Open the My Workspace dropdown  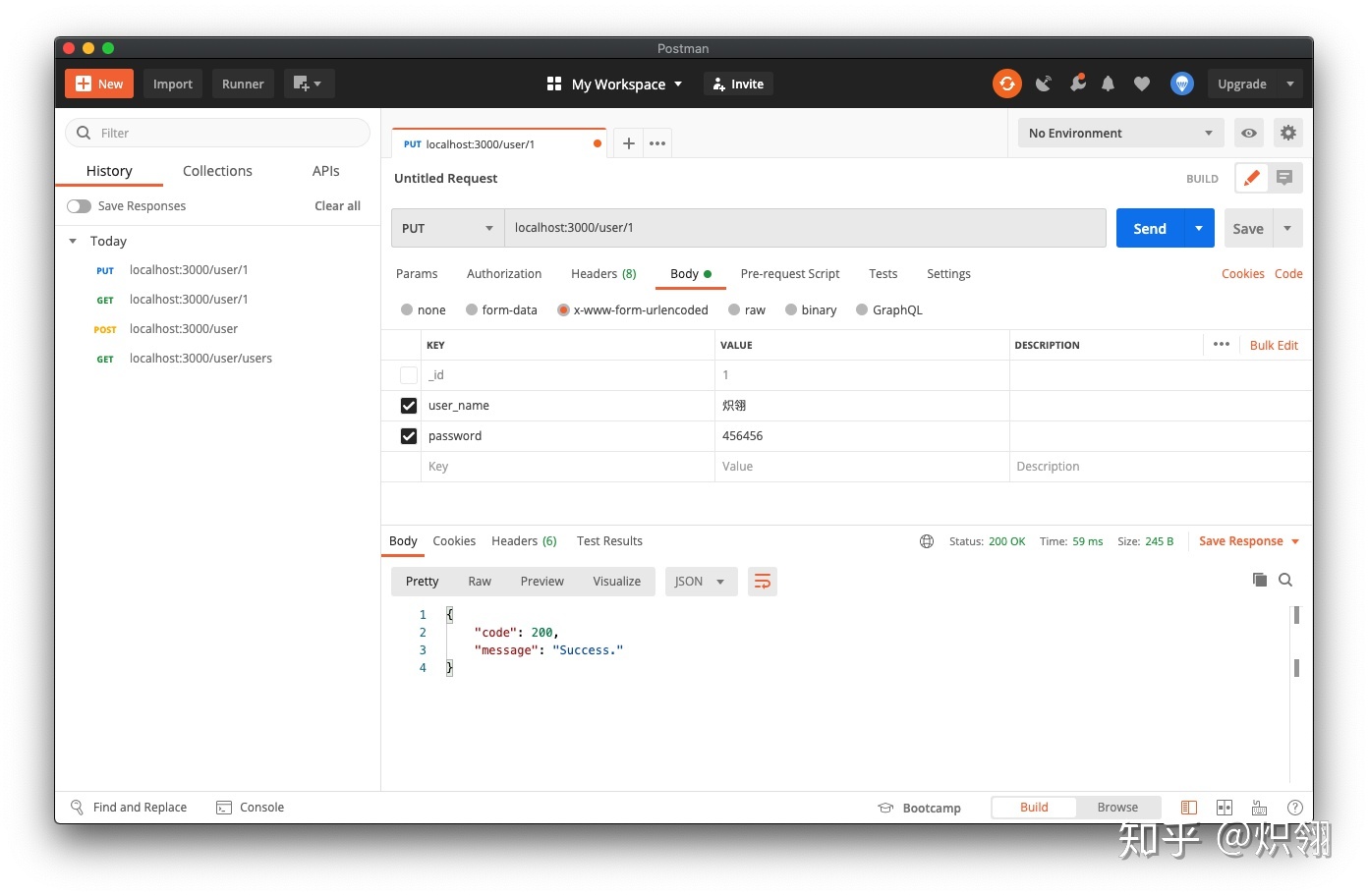point(614,84)
